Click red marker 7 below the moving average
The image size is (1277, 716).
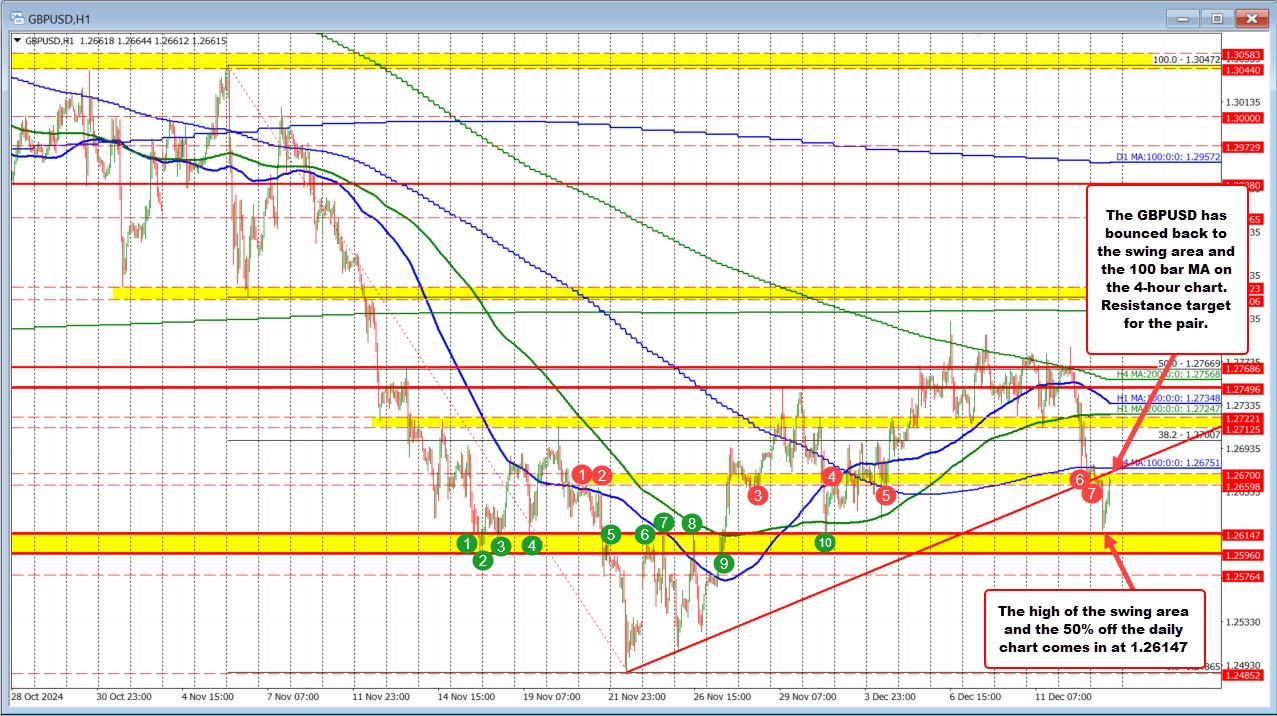pos(1092,493)
